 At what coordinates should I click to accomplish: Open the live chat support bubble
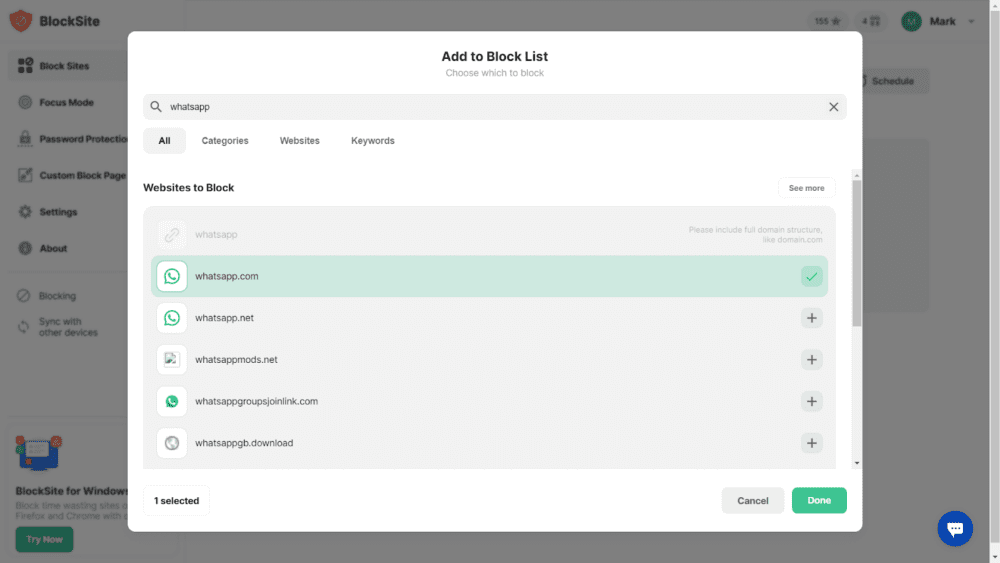(x=954, y=528)
